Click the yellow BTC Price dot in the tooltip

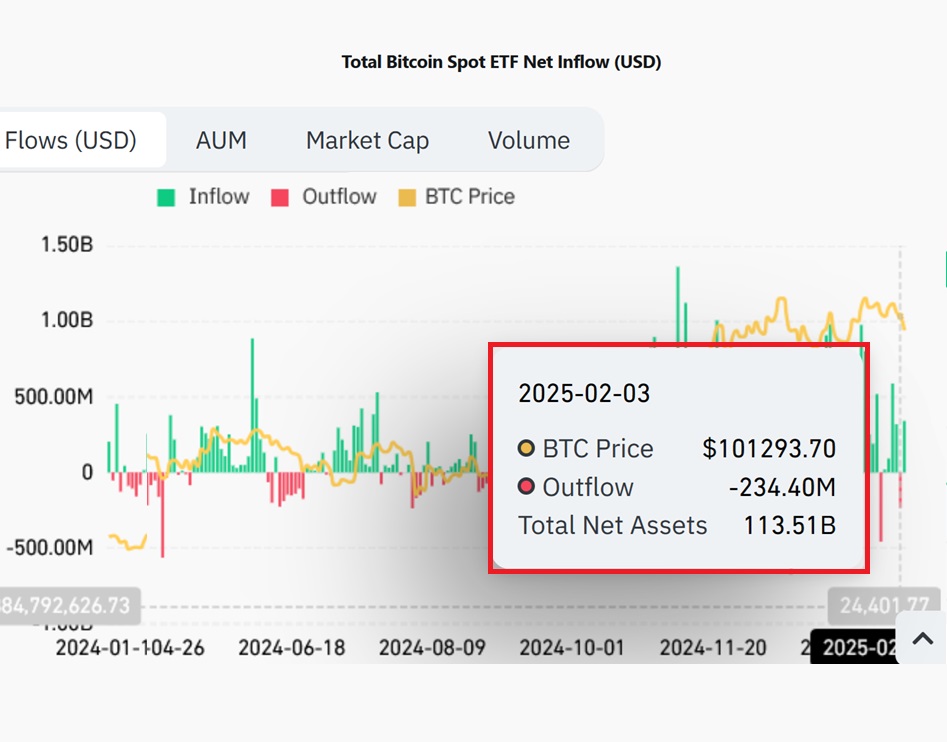(527, 449)
